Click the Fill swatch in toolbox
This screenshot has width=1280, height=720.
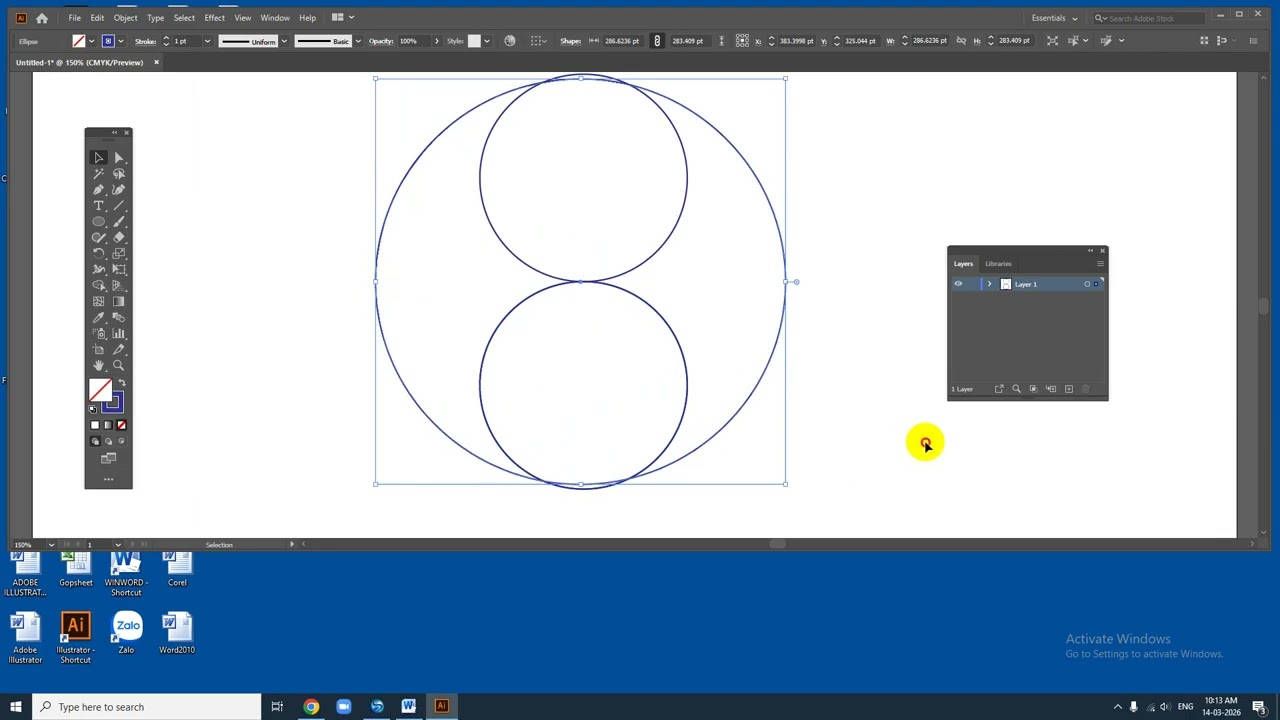100,390
